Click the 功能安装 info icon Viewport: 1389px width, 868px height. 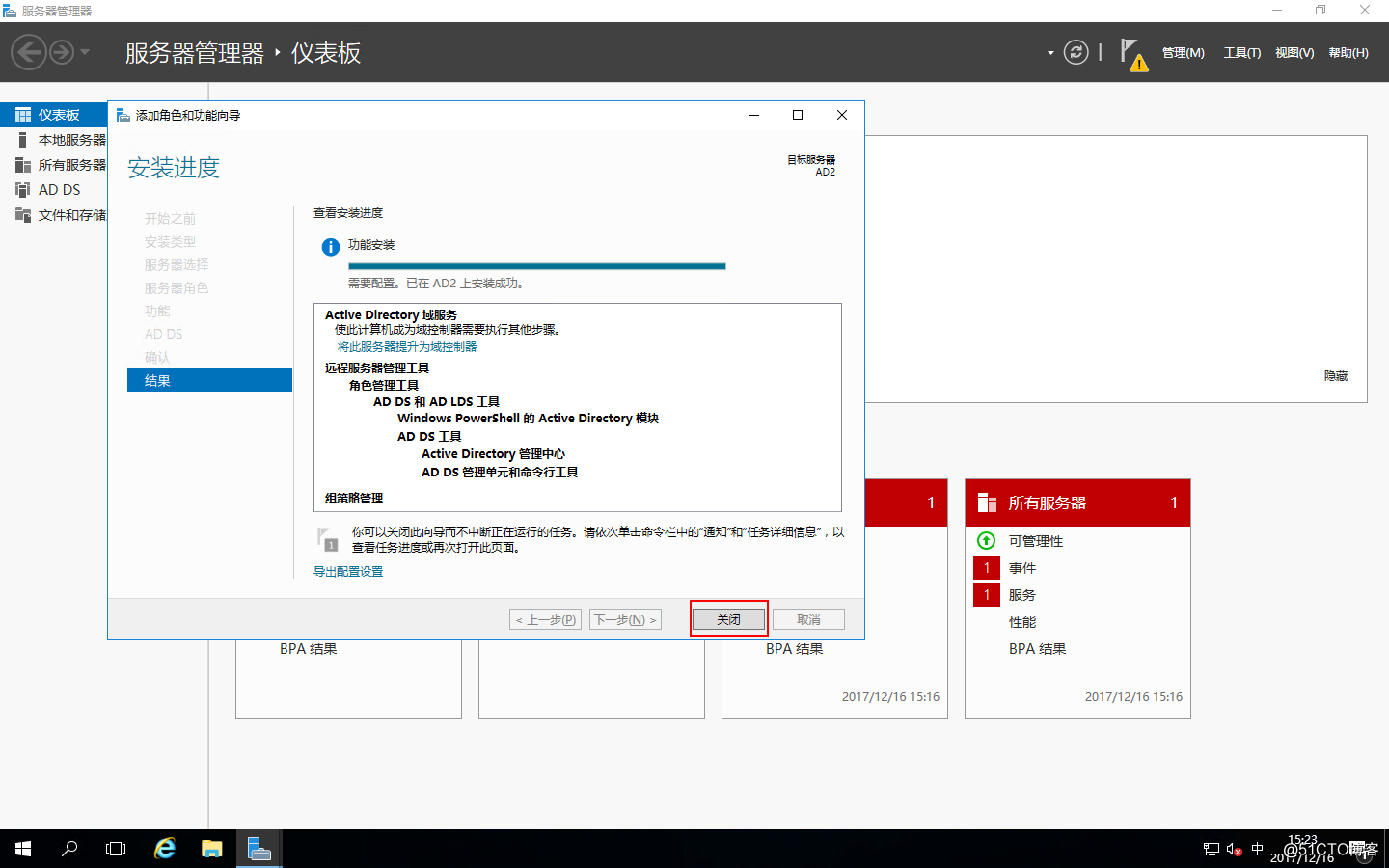(x=330, y=247)
